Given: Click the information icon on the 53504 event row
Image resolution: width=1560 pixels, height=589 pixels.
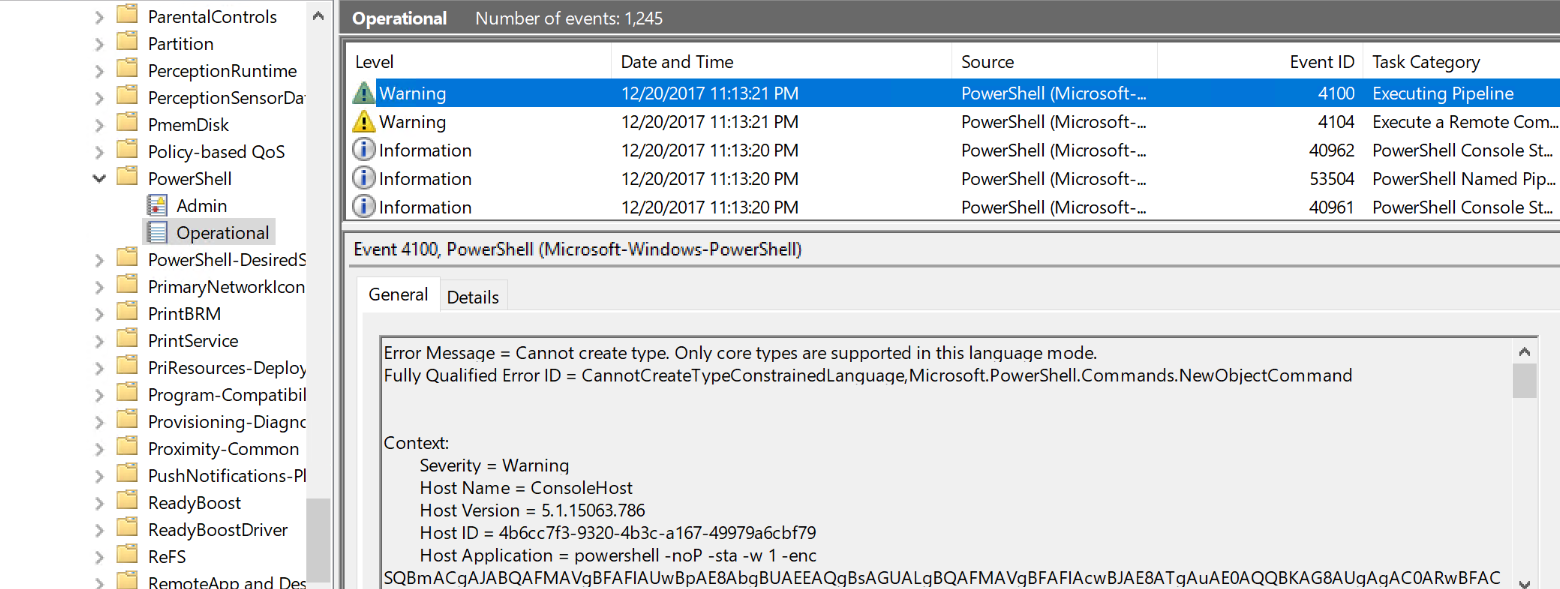Looking at the screenshot, I should point(363,179).
